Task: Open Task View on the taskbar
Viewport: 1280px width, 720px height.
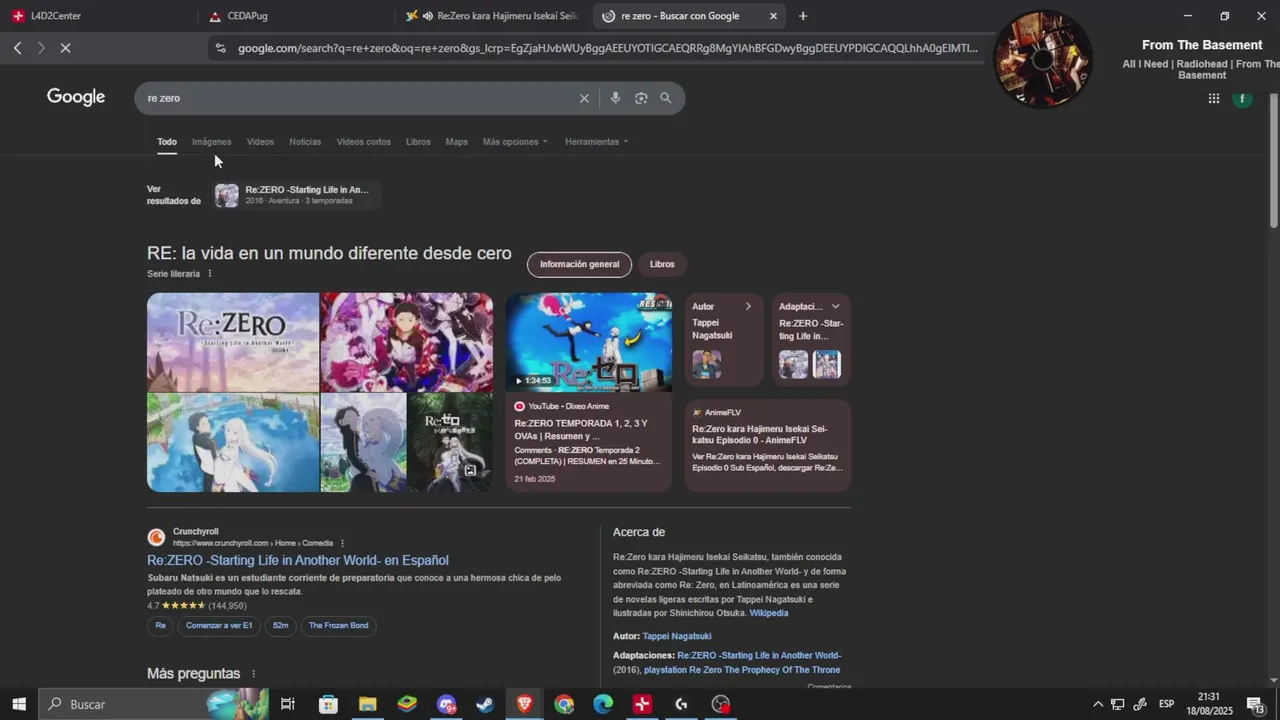Action: (x=287, y=704)
